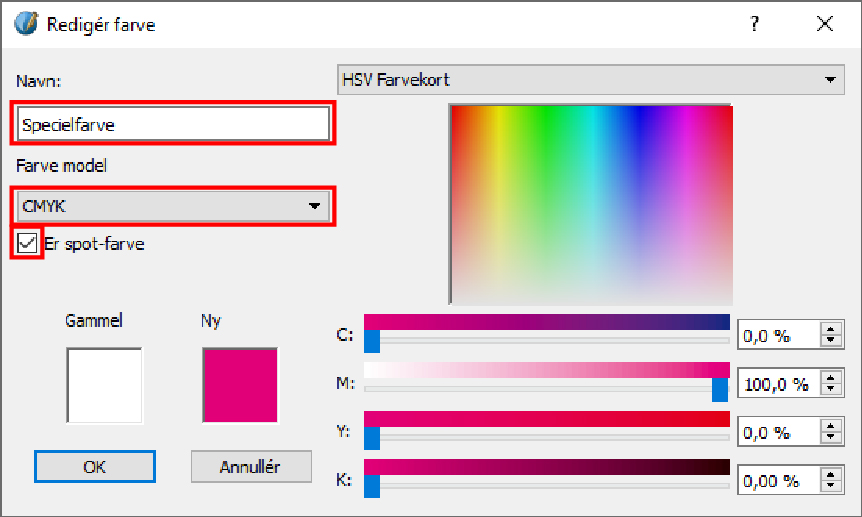
Task: Click the K black slider handle
Action: coord(372,487)
